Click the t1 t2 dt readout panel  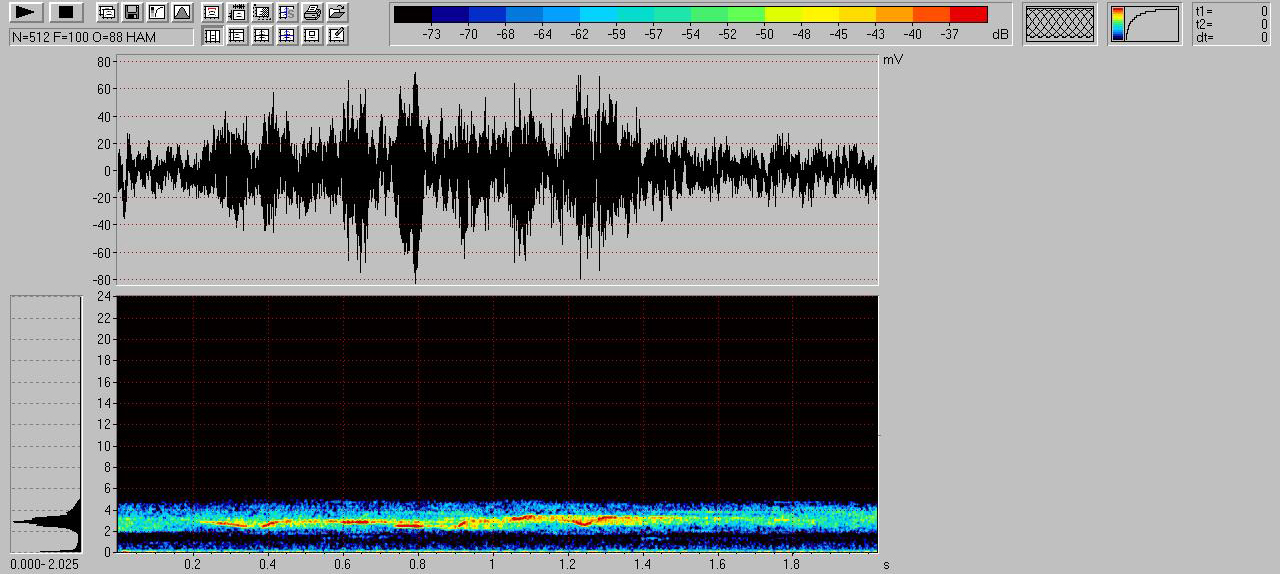(x=1231, y=24)
